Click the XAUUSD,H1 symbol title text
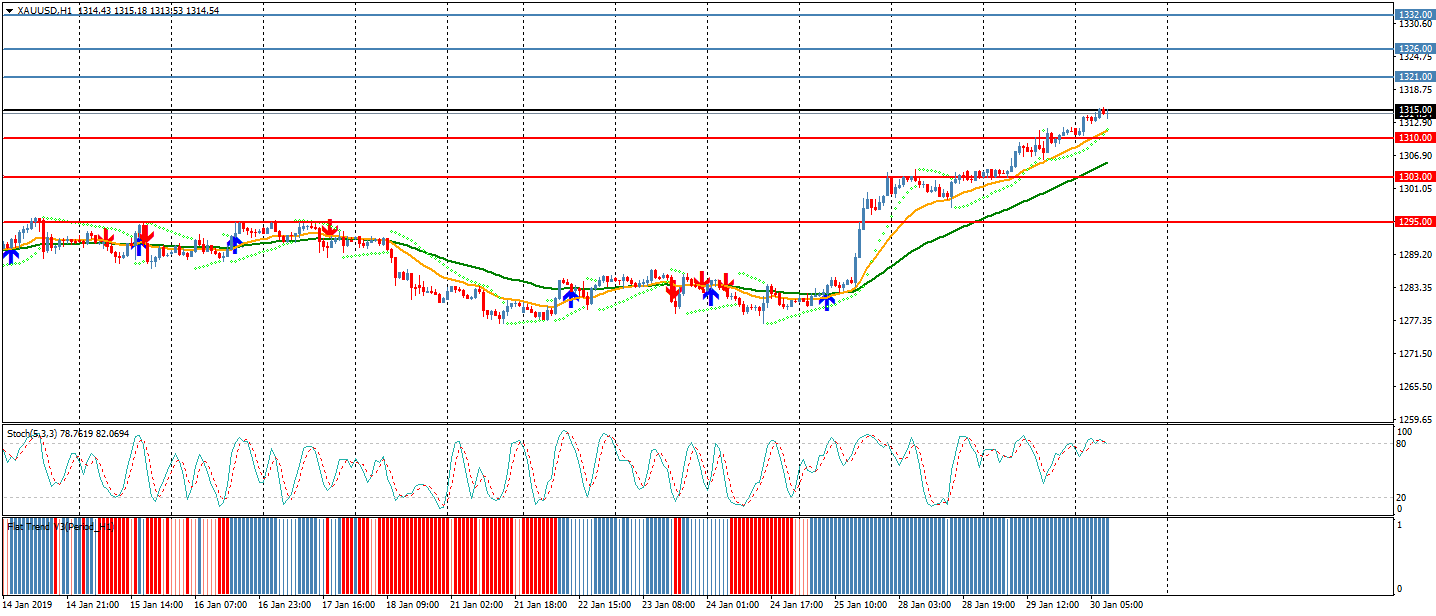 click(x=45, y=10)
